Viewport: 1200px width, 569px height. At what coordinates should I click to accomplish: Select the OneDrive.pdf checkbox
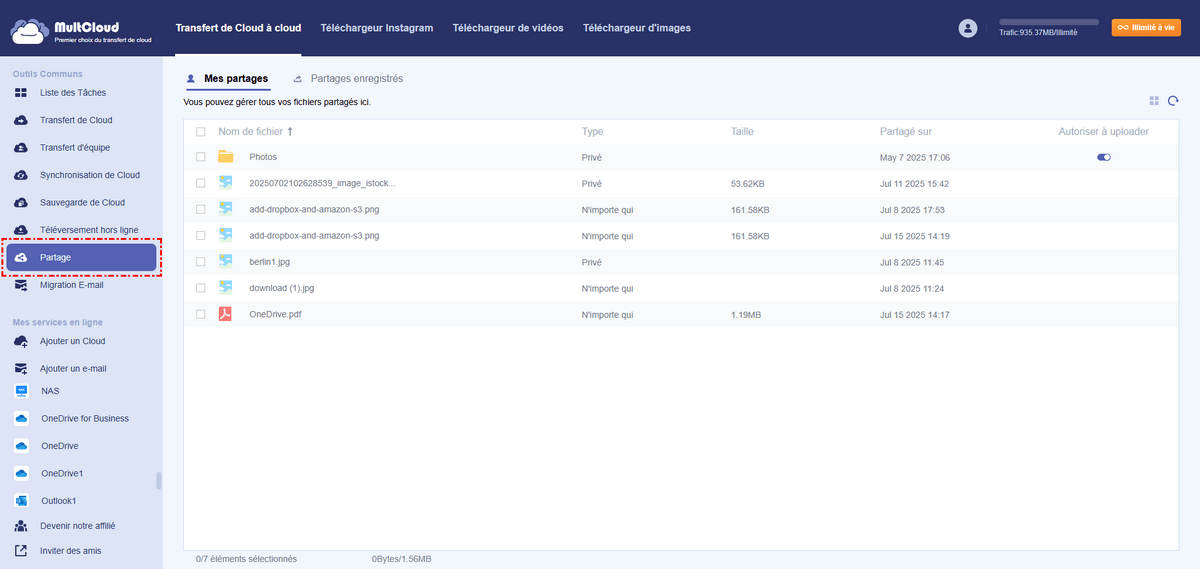(x=201, y=314)
